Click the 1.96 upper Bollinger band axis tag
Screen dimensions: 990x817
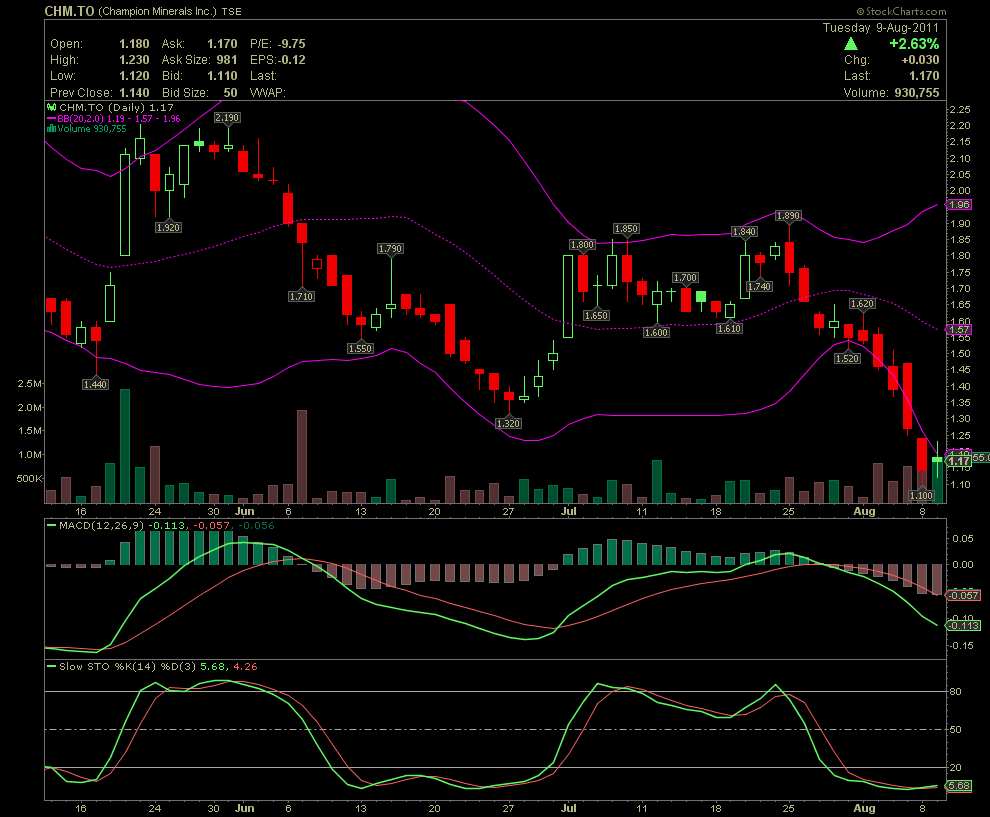coord(959,205)
